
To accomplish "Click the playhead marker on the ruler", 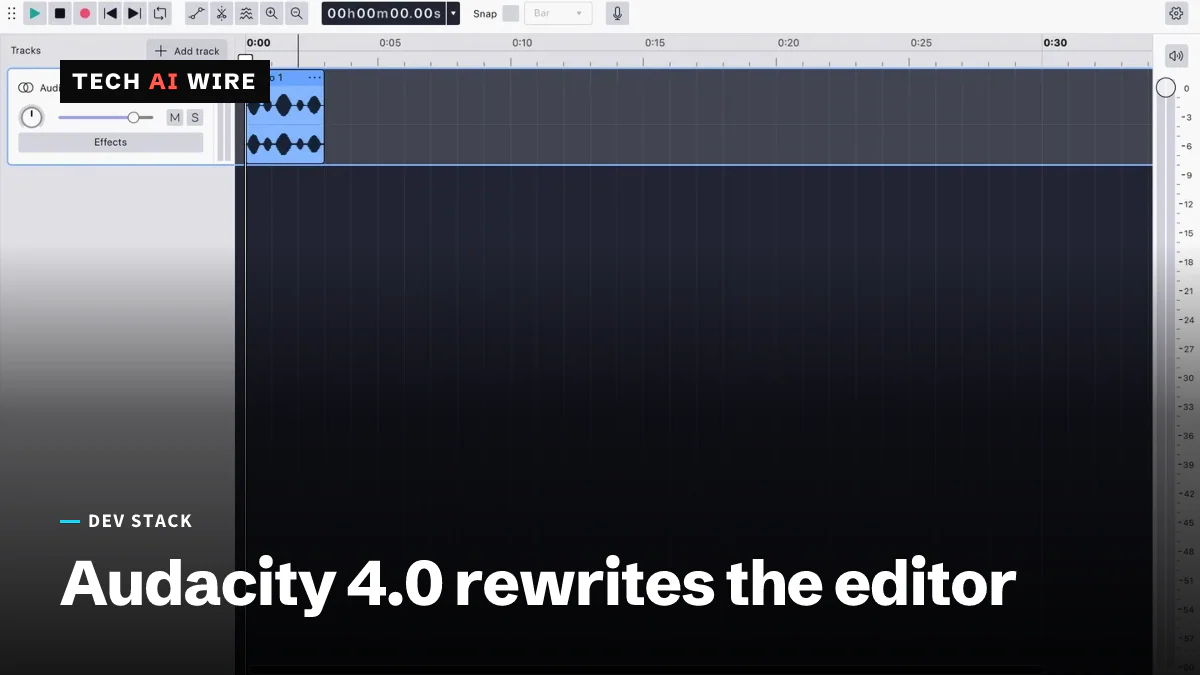I will point(245,58).
